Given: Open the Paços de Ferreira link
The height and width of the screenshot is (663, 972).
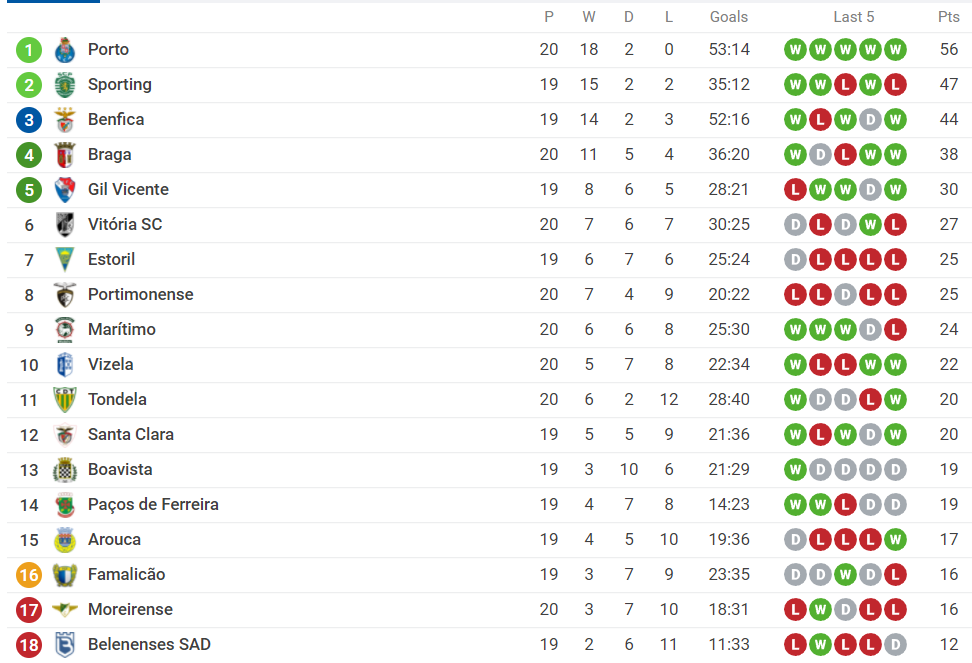Looking at the screenshot, I should point(153,504).
